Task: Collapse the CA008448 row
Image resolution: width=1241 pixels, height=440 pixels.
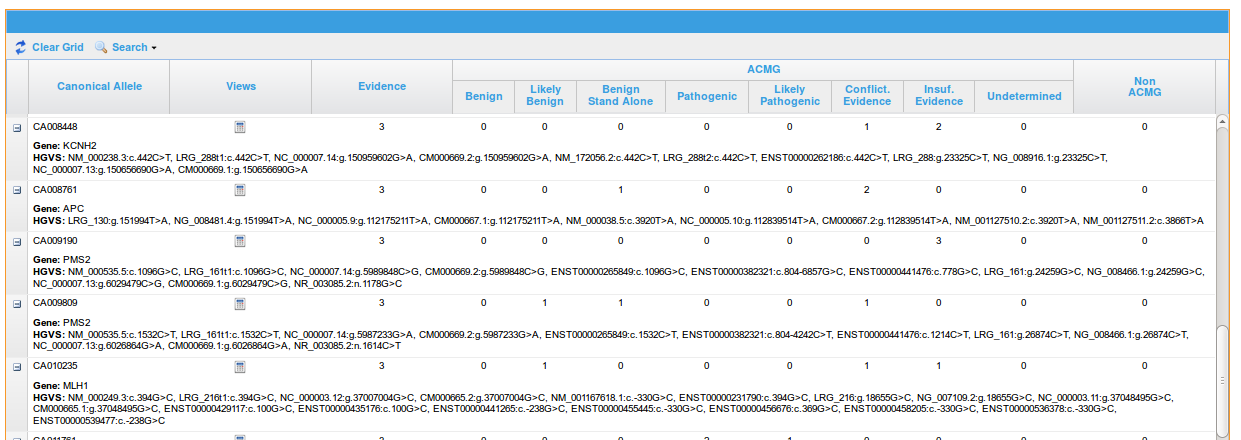Action: point(17,128)
